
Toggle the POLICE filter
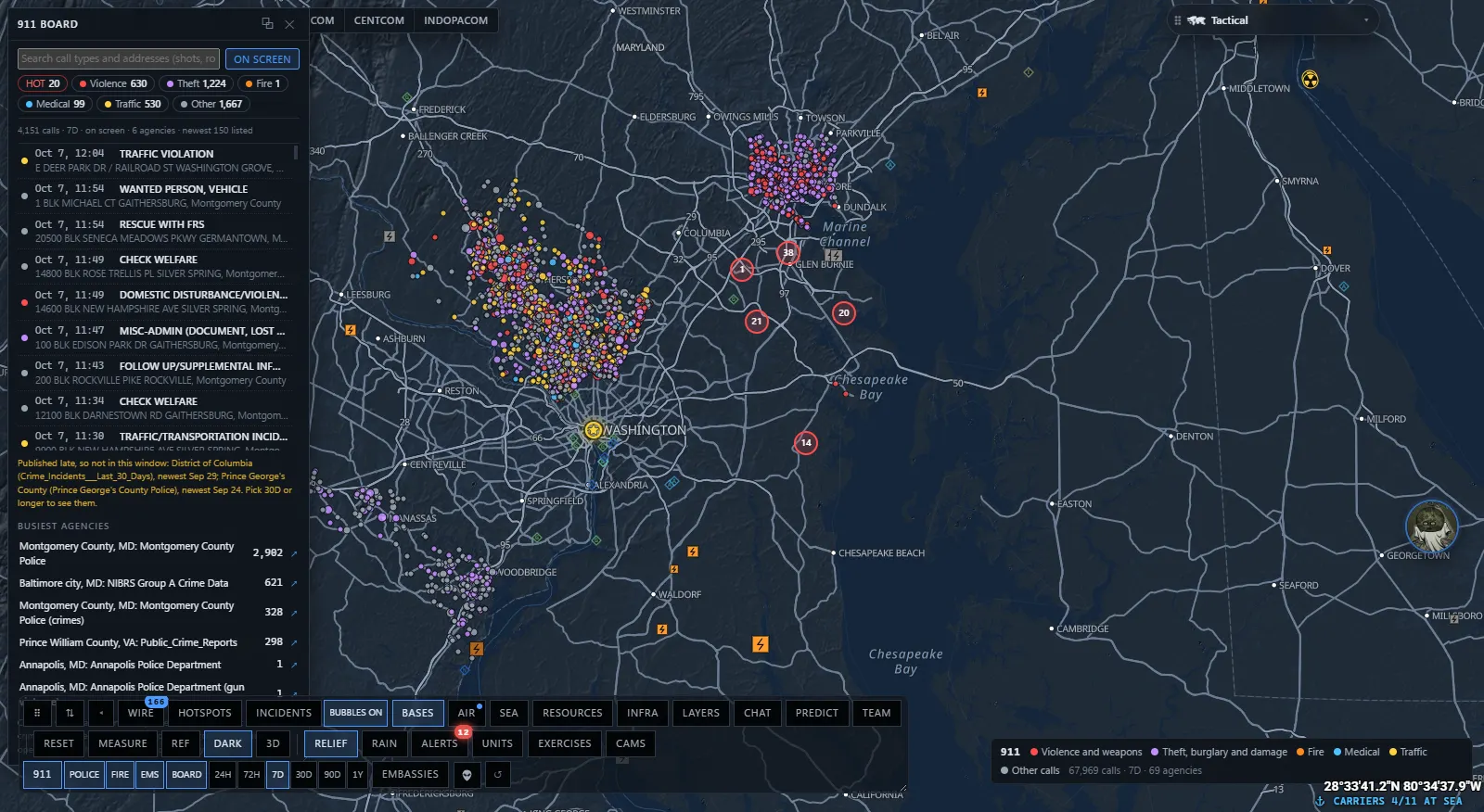[x=84, y=775]
